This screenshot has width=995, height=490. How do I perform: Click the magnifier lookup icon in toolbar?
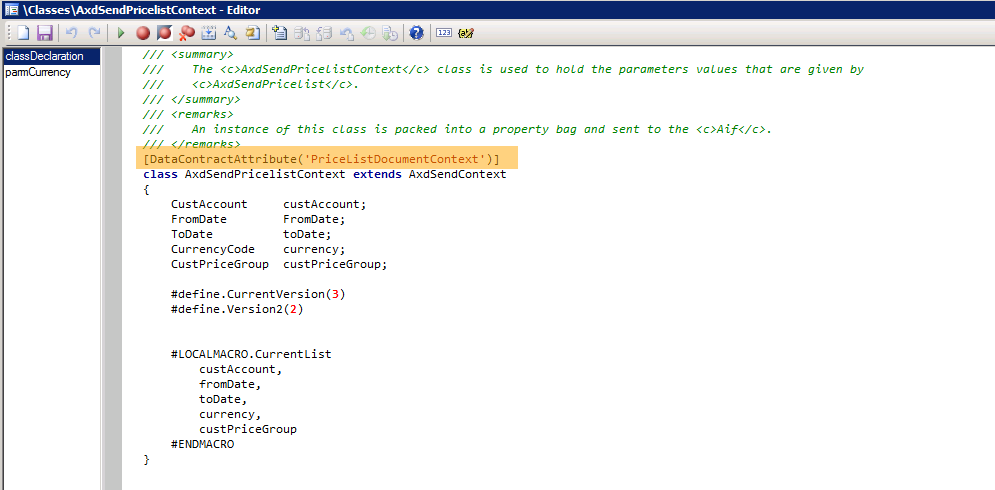[229, 33]
